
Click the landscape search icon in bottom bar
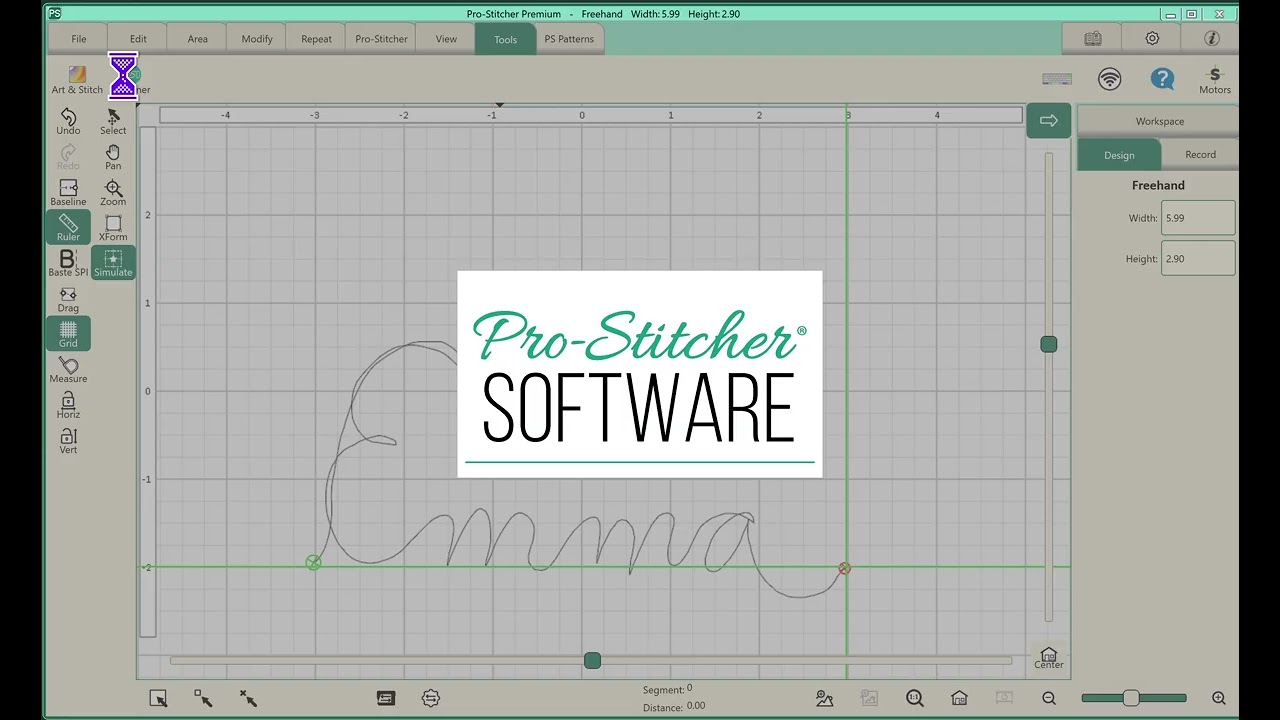coord(824,698)
